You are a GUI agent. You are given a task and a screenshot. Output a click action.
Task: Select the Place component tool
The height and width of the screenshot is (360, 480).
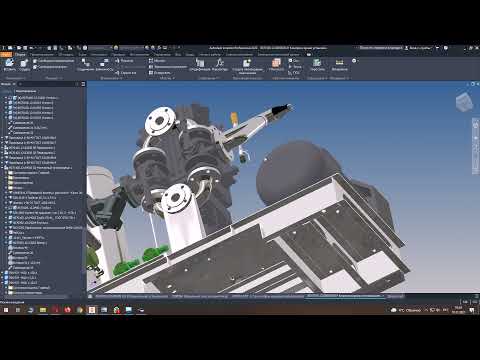pos(9,64)
